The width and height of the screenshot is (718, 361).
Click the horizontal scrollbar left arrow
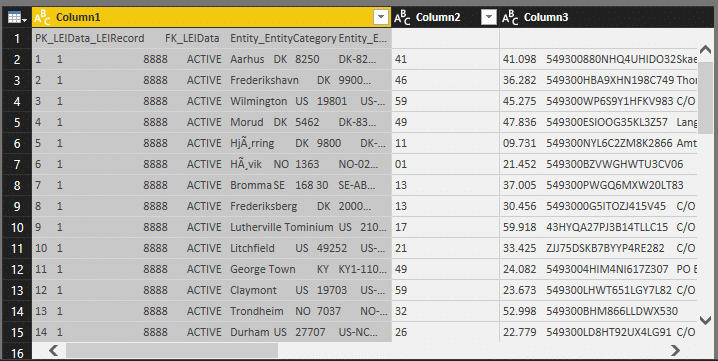click(54, 350)
